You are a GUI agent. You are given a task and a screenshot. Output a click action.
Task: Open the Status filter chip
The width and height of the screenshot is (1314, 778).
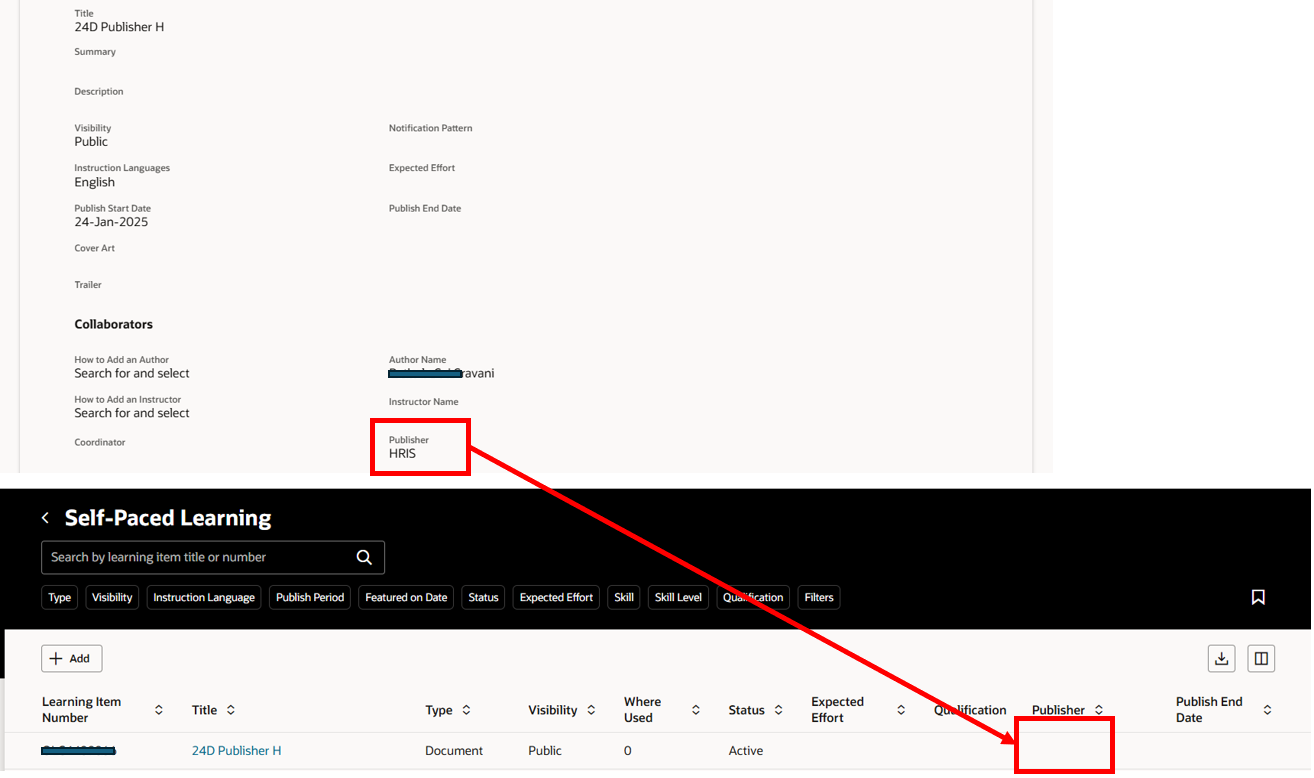pos(483,597)
